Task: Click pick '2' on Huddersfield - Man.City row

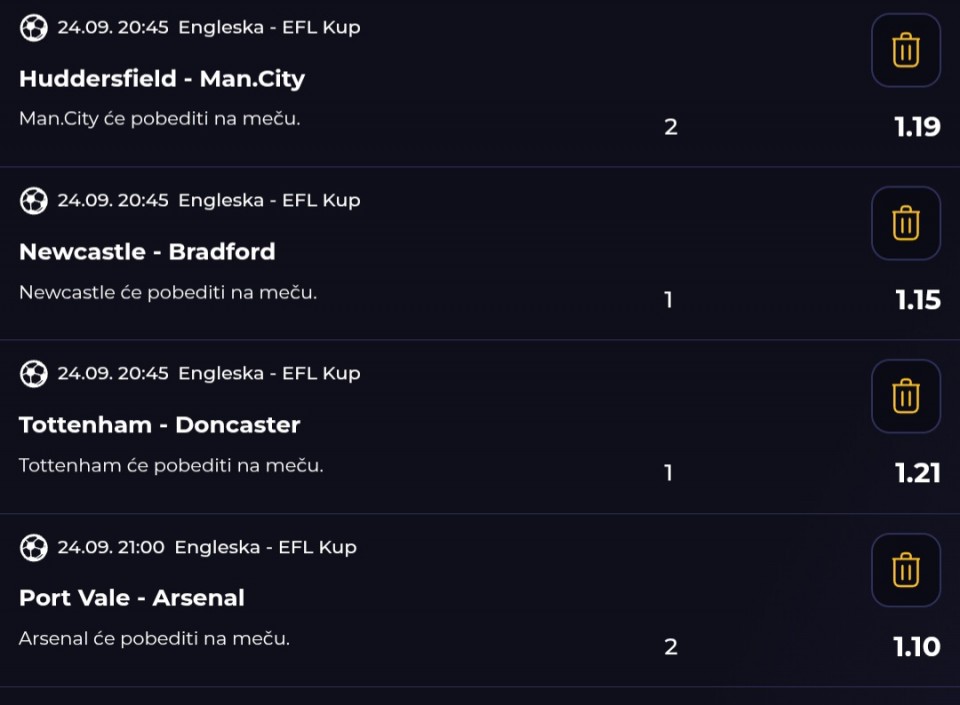Action: point(671,127)
